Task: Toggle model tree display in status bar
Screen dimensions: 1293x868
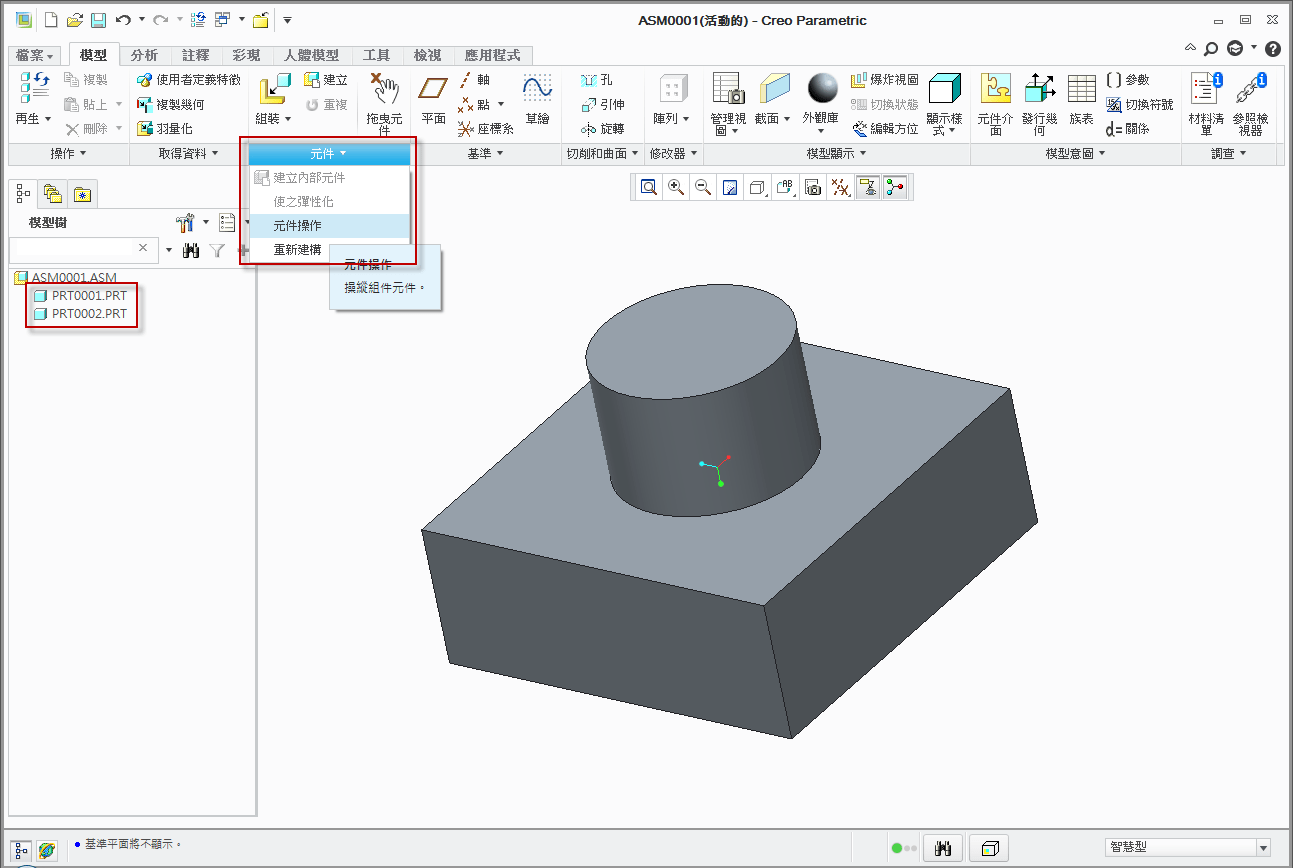Action: (x=22, y=849)
